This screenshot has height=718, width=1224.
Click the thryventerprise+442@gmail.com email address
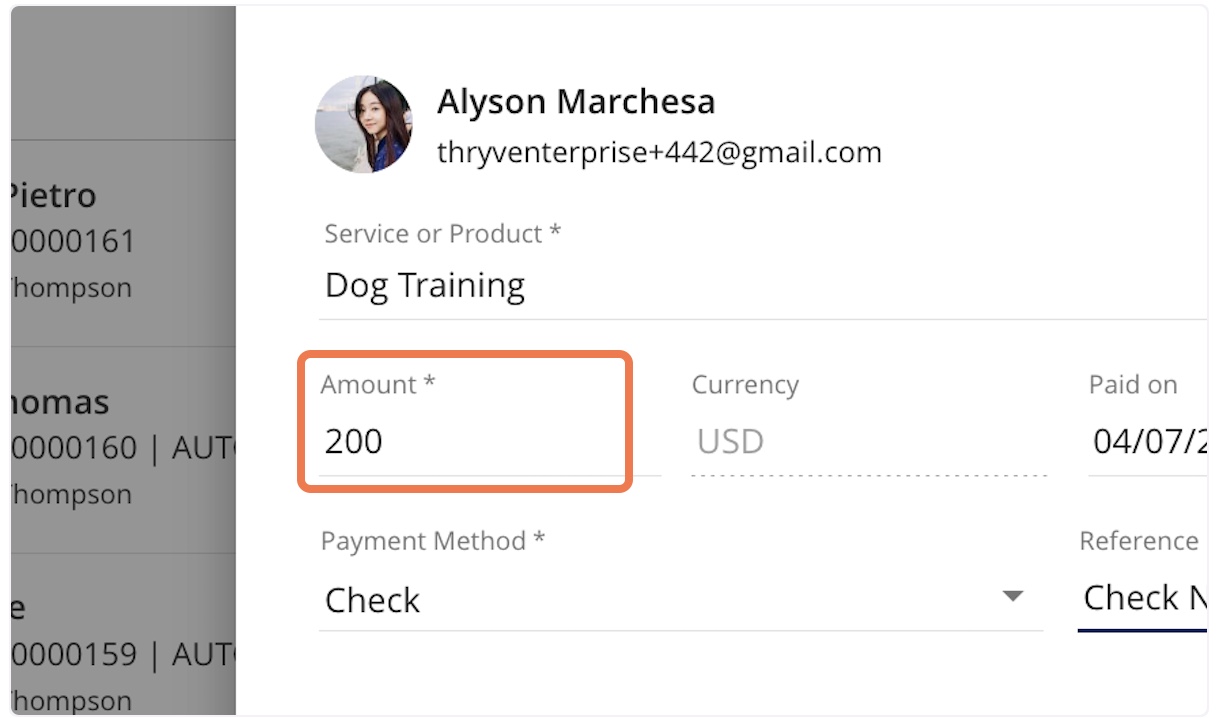coord(659,153)
